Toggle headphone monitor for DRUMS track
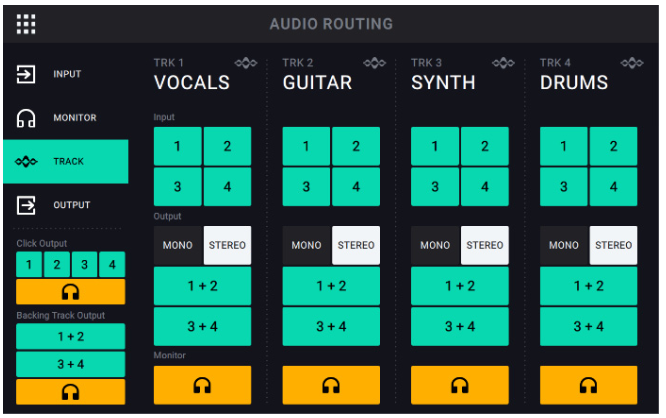 pyautogui.click(x=588, y=385)
